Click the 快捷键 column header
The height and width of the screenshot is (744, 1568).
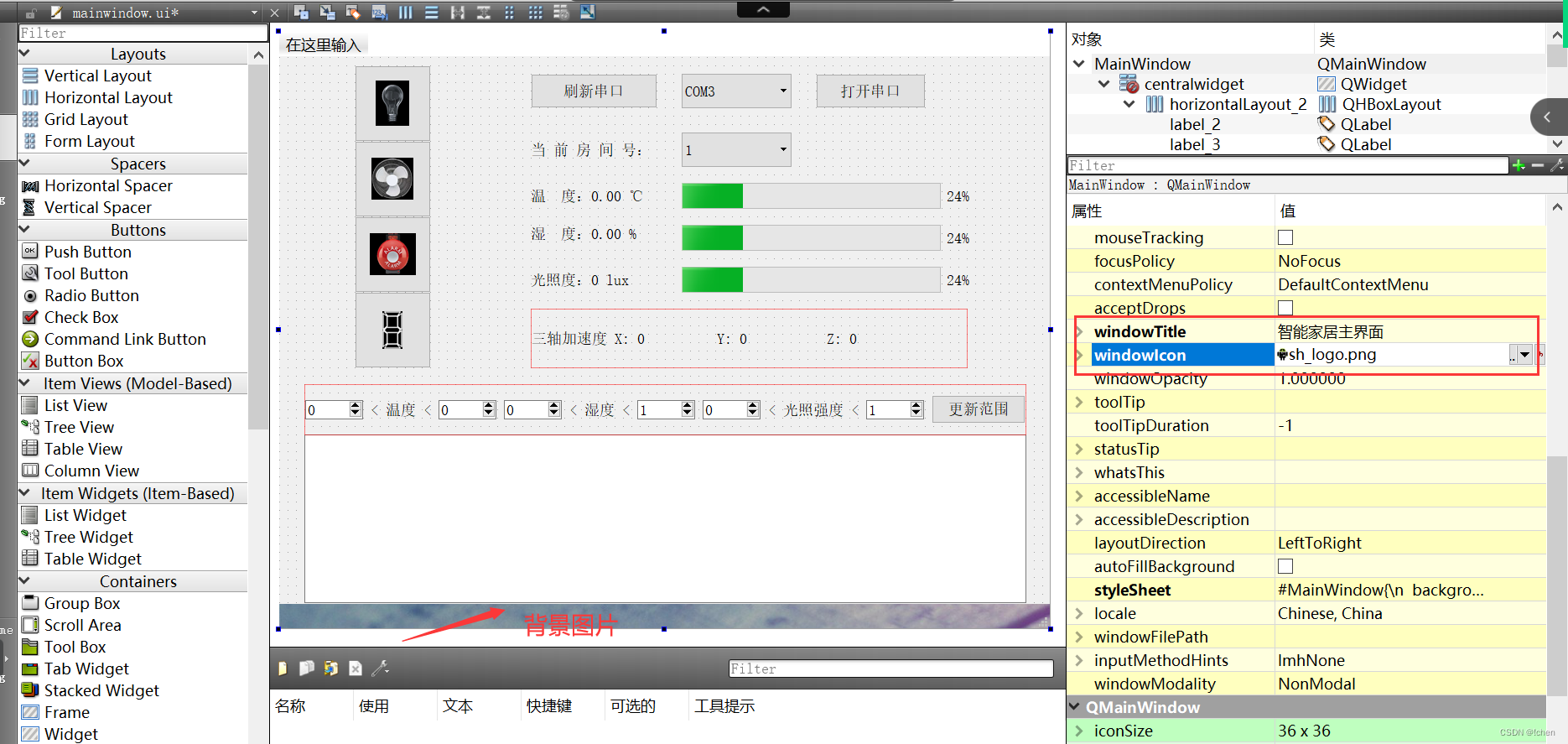pyautogui.click(x=549, y=706)
